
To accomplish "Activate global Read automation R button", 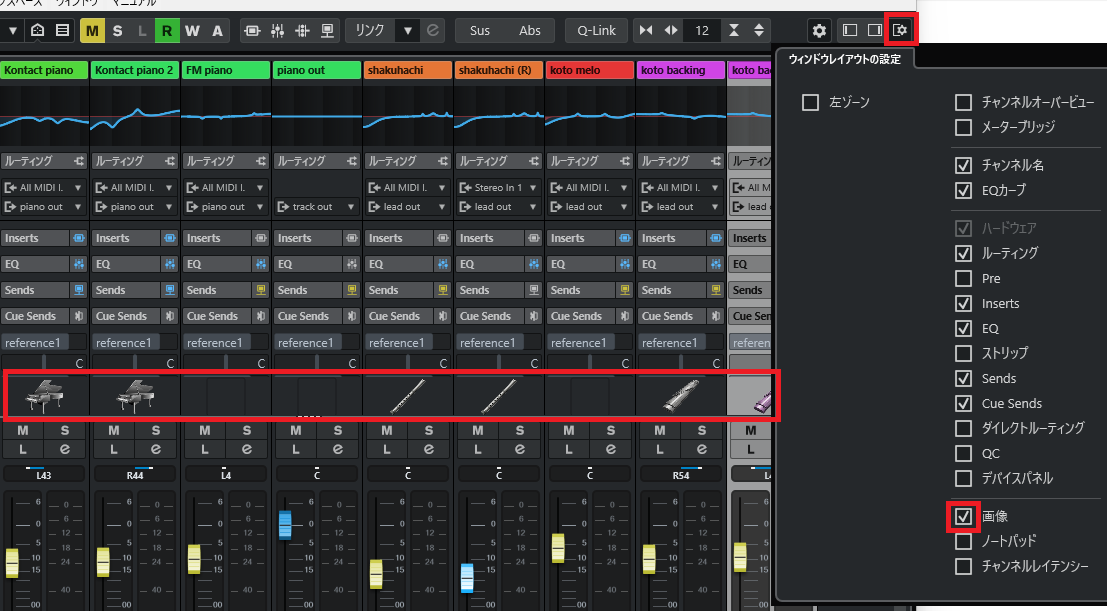I will 167,31.
